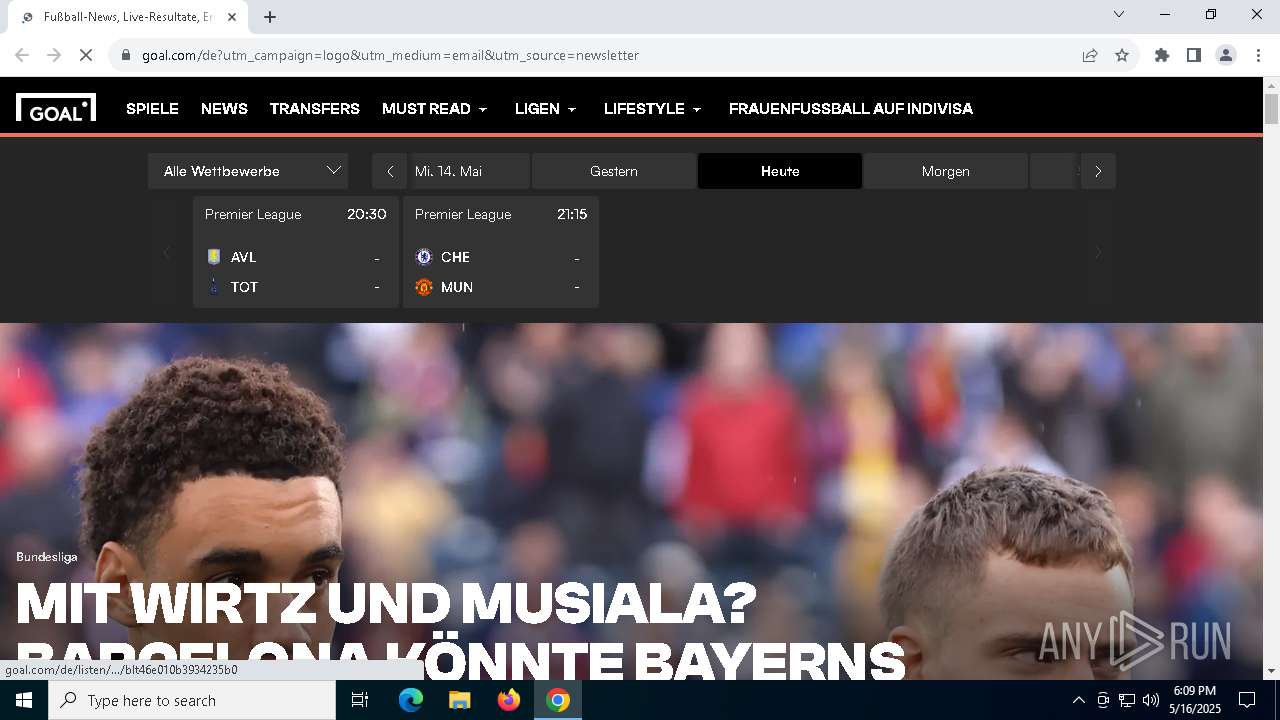Go to TRANSFERS page
This screenshot has height=720, width=1280.
tap(314, 108)
